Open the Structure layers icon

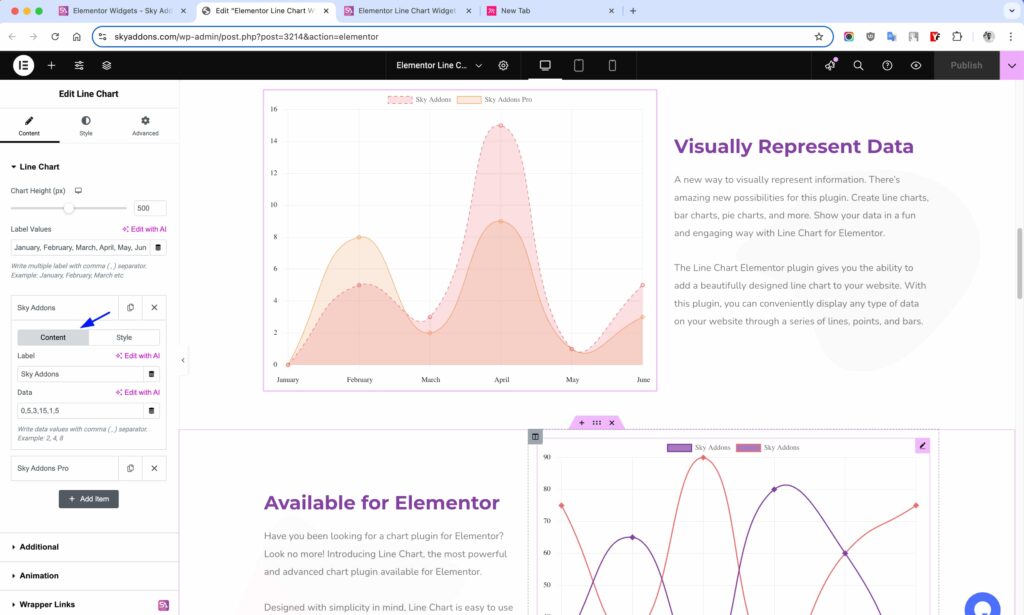[106, 65]
